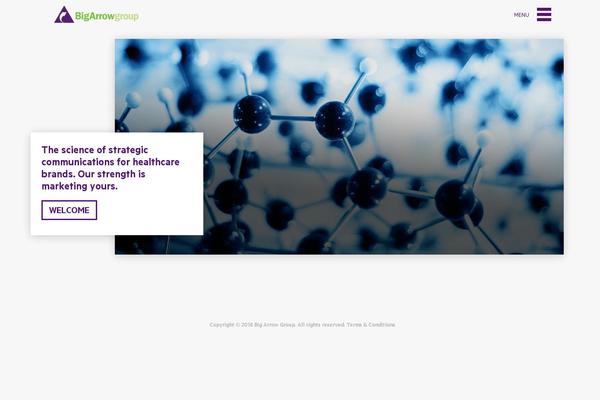Open the Terms & Conditions link

point(371,325)
